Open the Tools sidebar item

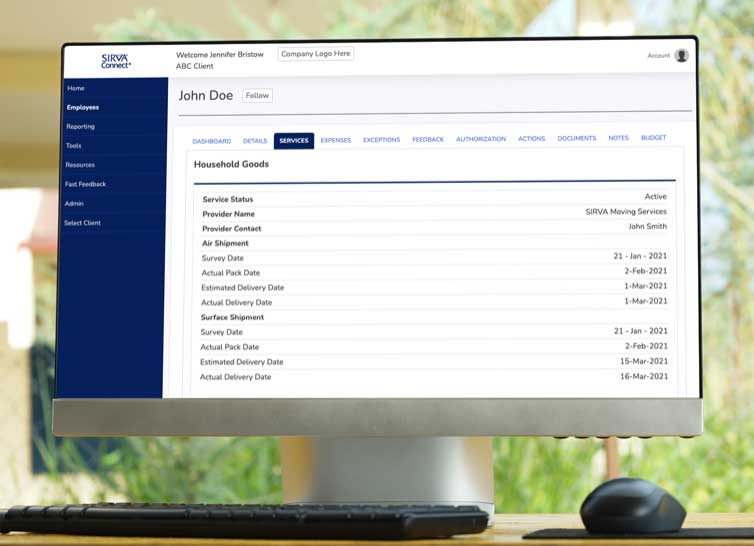point(74,146)
